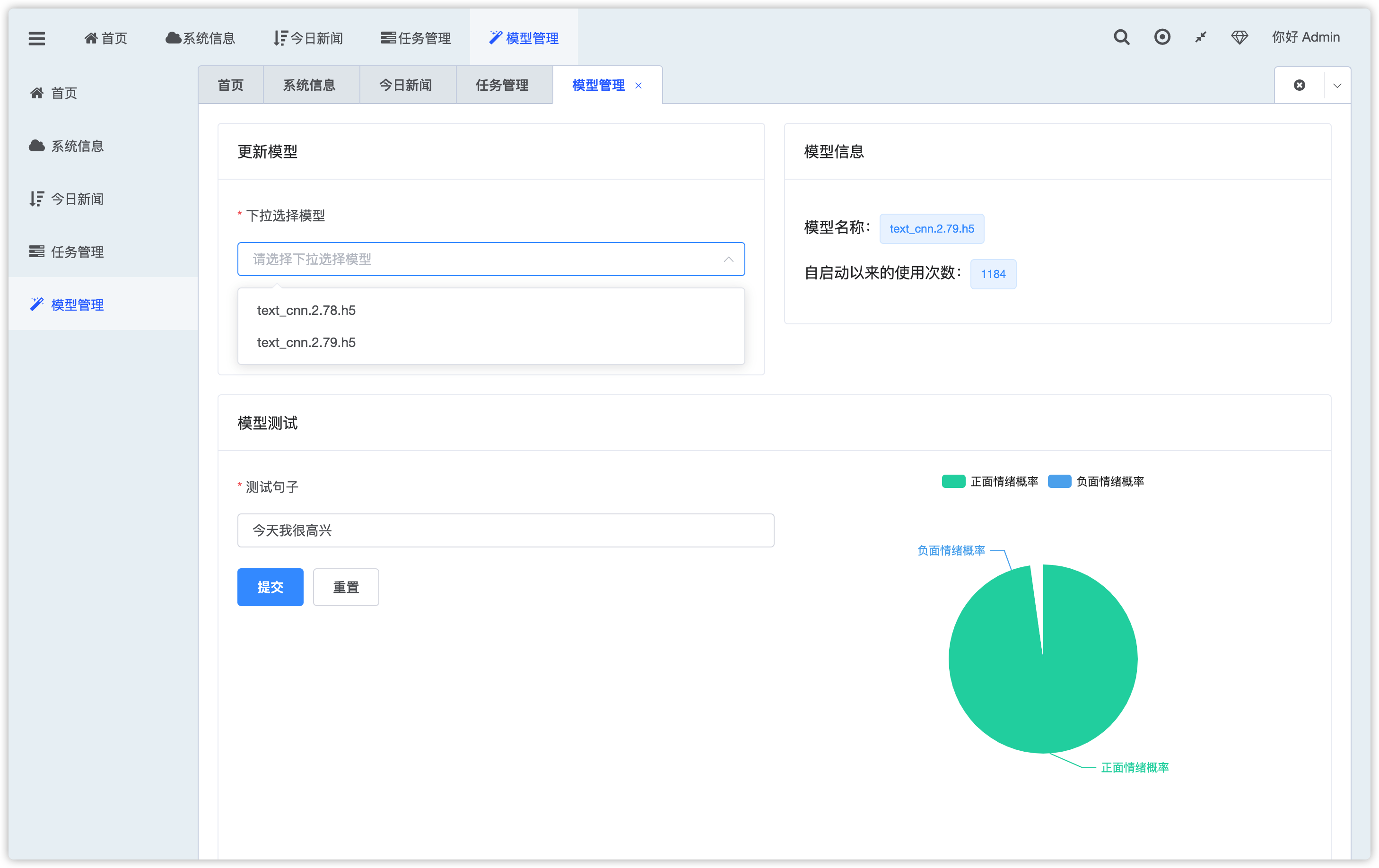Click the target circle icon in header

(1162, 38)
